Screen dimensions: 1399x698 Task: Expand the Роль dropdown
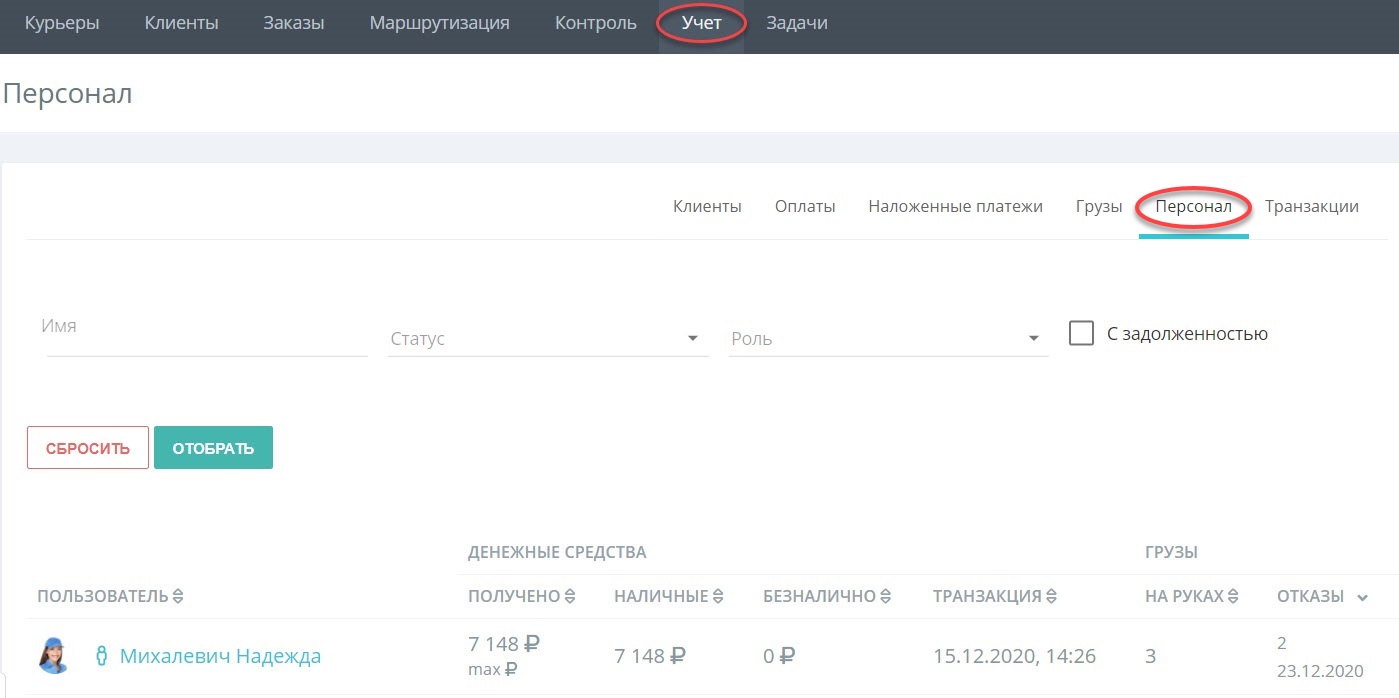coord(889,339)
